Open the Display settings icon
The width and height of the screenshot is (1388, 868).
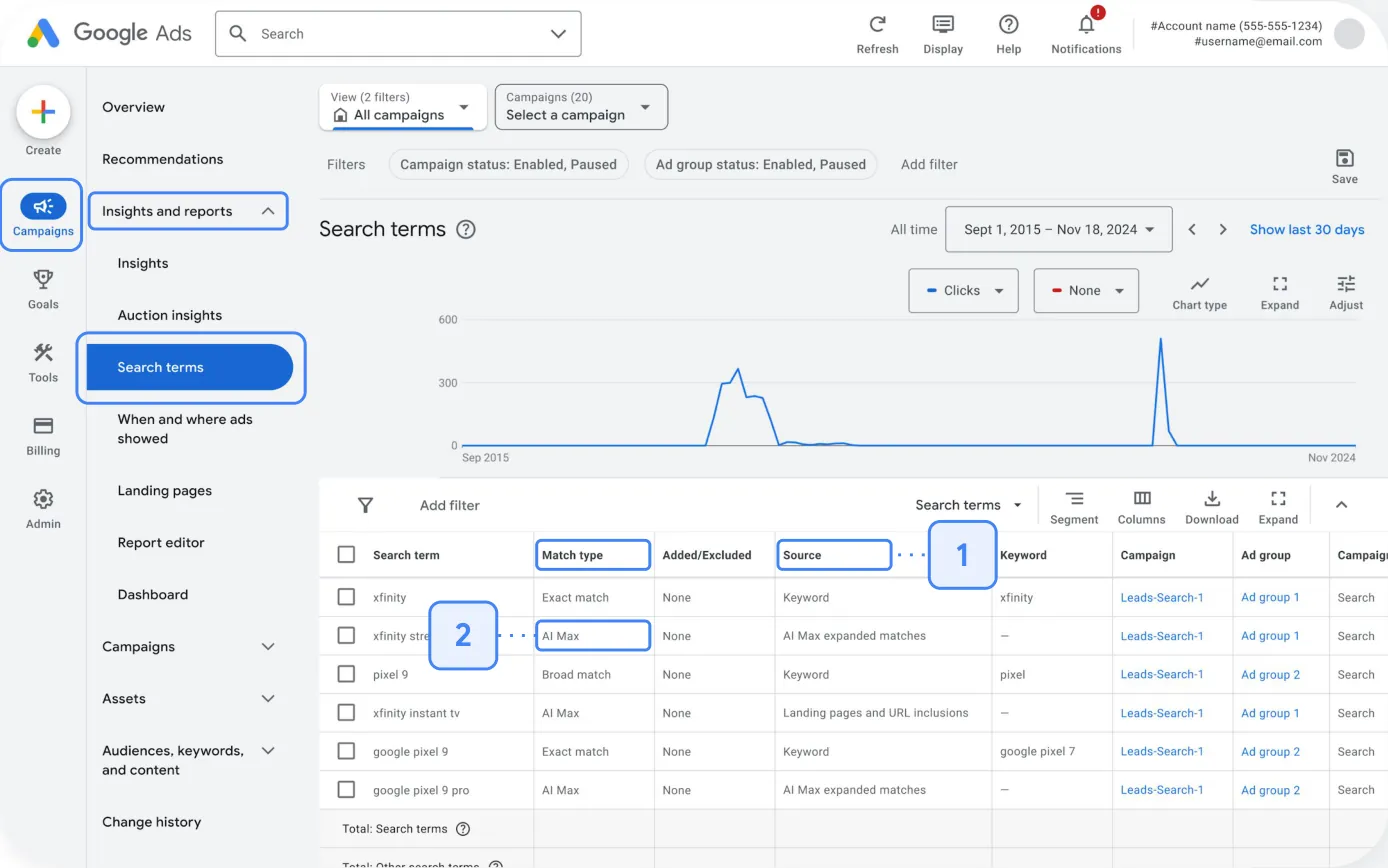[942, 24]
